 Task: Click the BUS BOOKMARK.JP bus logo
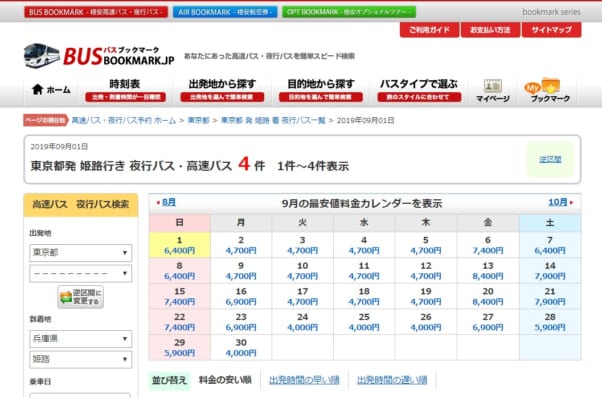pos(99,56)
